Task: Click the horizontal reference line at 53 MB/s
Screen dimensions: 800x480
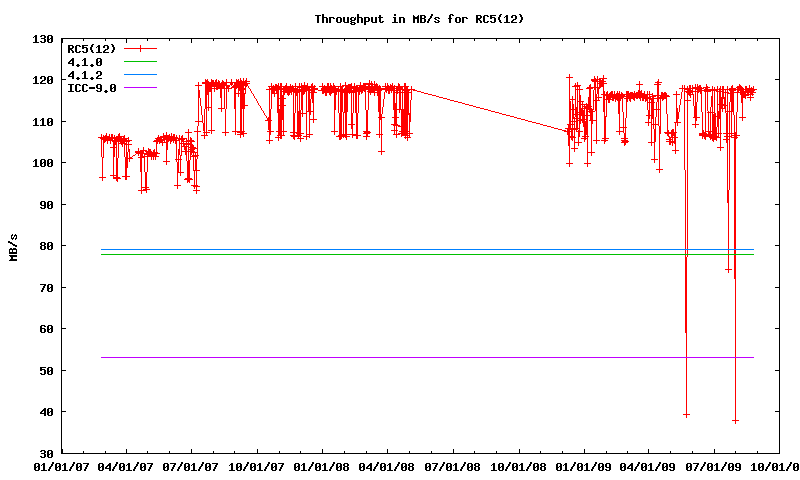Action: (x=400, y=357)
